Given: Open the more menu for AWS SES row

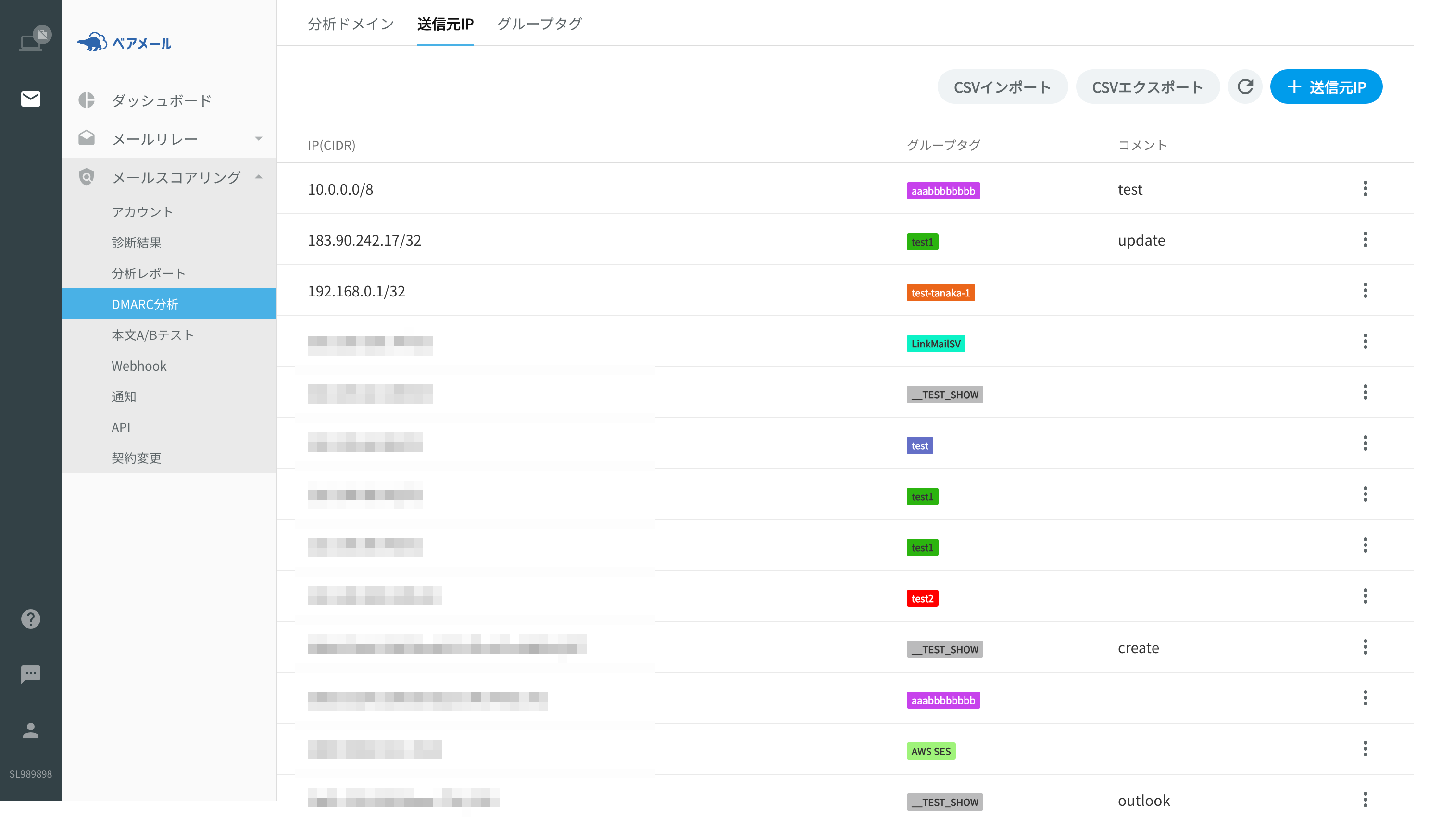Looking at the screenshot, I should click(1366, 749).
